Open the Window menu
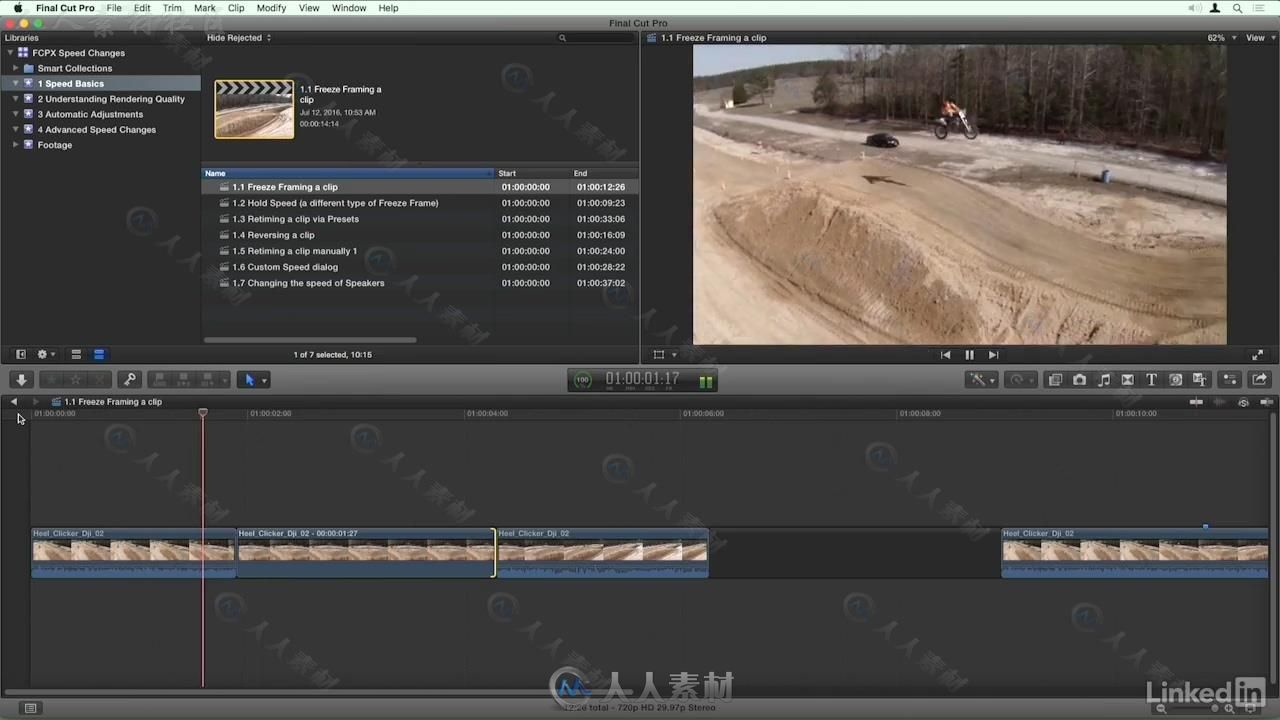 point(349,8)
